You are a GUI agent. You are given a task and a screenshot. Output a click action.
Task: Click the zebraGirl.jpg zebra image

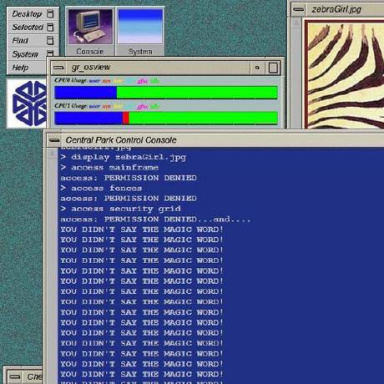(x=345, y=74)
